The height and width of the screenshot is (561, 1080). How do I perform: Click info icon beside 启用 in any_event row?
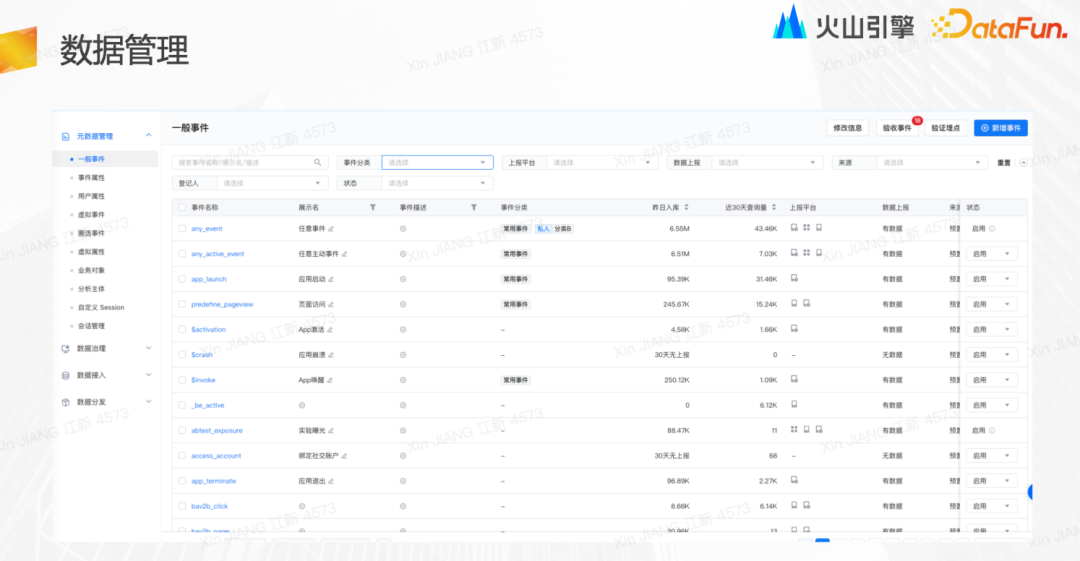[x=993, y=229]
